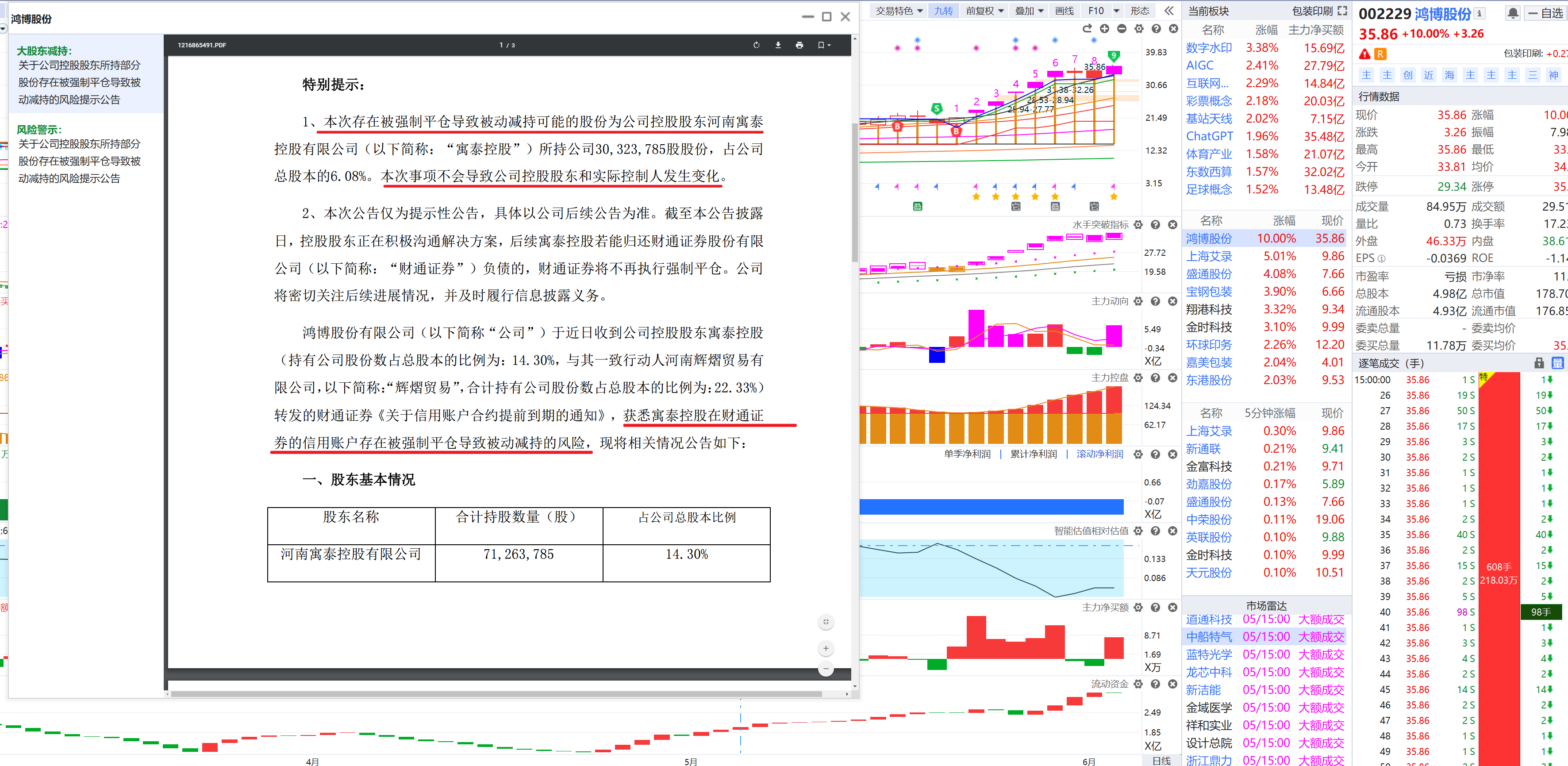
Task: Expand the 当前板块 panel to fullscreen
Action: [1342, 11]
